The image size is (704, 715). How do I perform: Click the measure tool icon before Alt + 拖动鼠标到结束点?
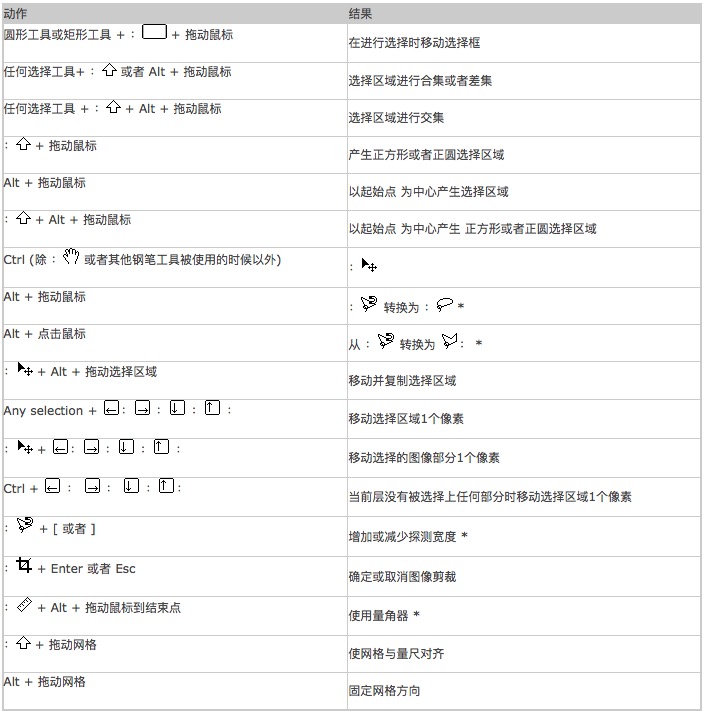click(x=25, y=605)
